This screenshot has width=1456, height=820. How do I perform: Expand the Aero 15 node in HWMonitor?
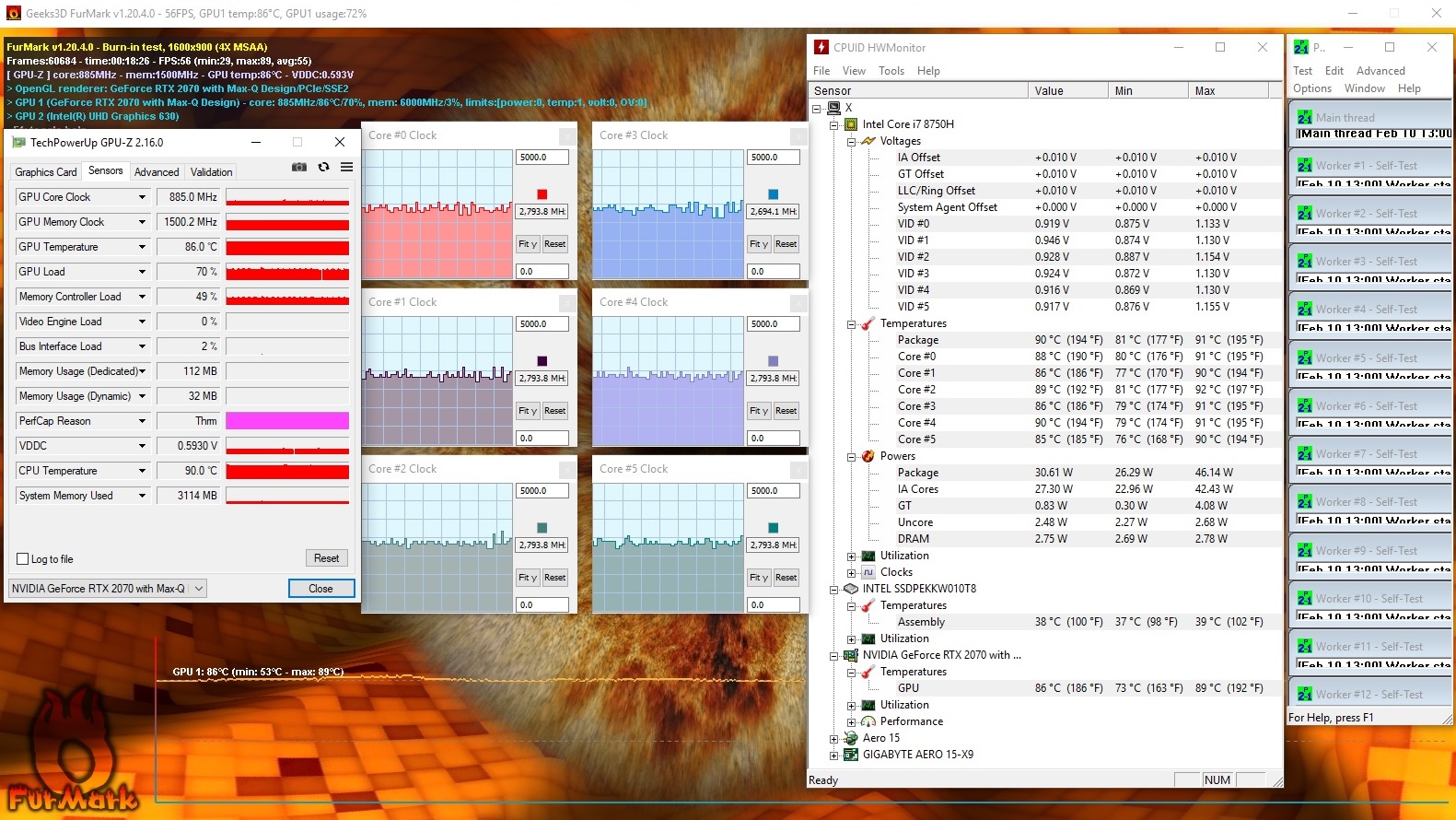(x=833, y=738)
